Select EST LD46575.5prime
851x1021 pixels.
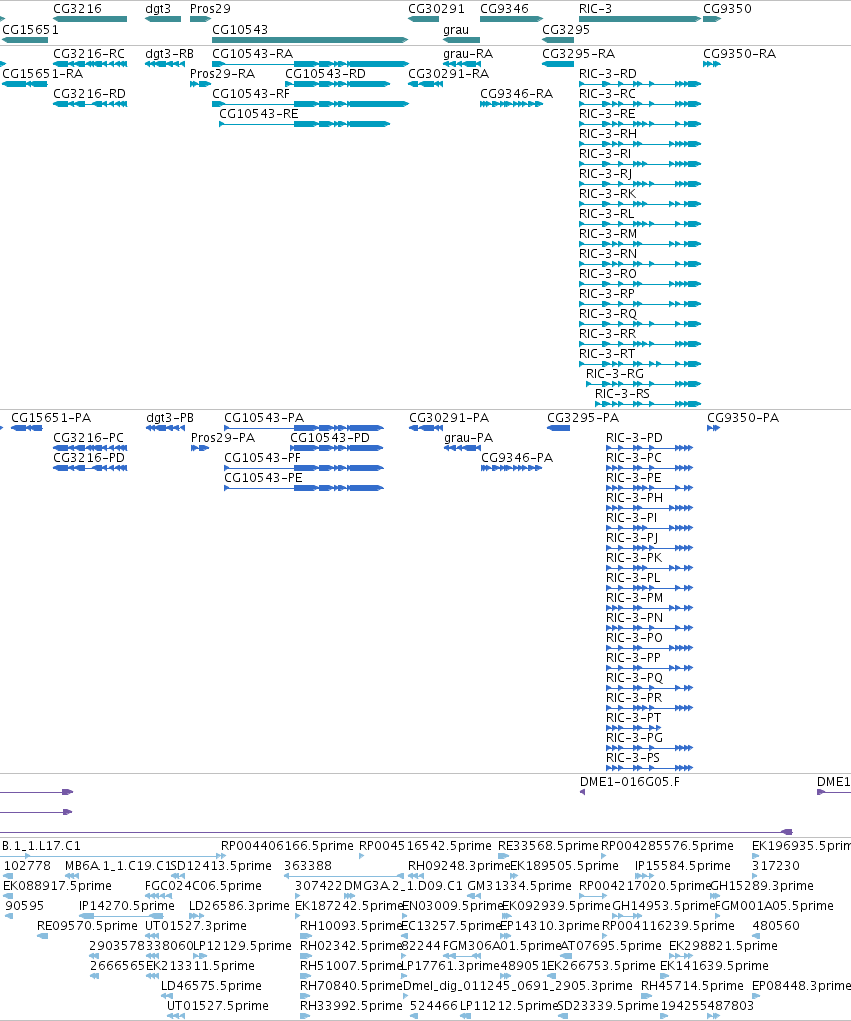211,986
